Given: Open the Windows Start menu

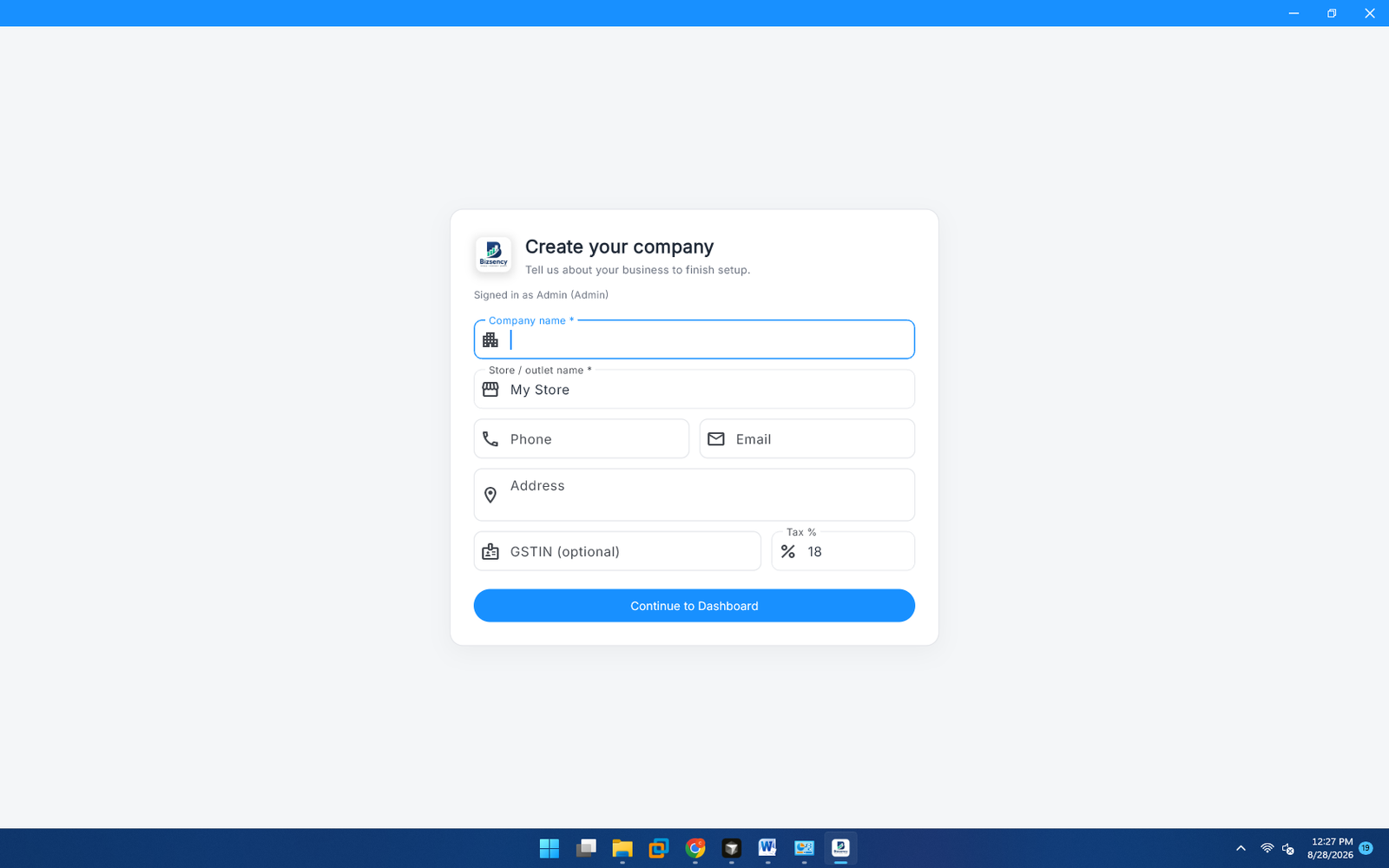Looking at the screenshot, I should pyautogui.click(x=550, y=848).
